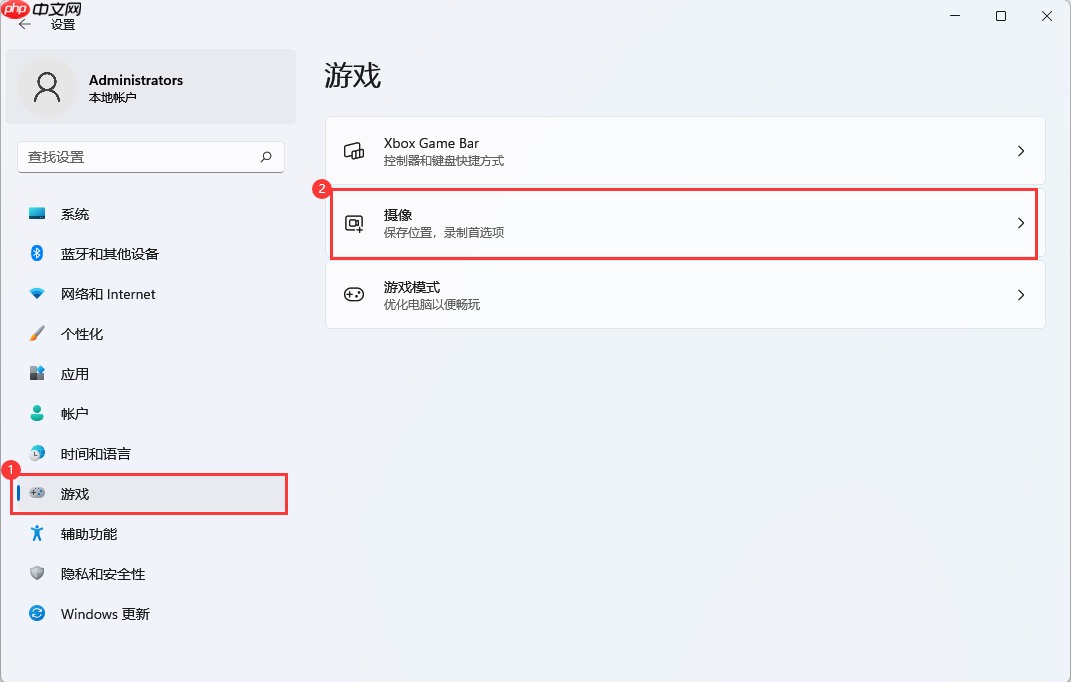The image size is (1071, 682).
Task: Expand the 游戏模式 row chevron
Action: [1020, 294]
